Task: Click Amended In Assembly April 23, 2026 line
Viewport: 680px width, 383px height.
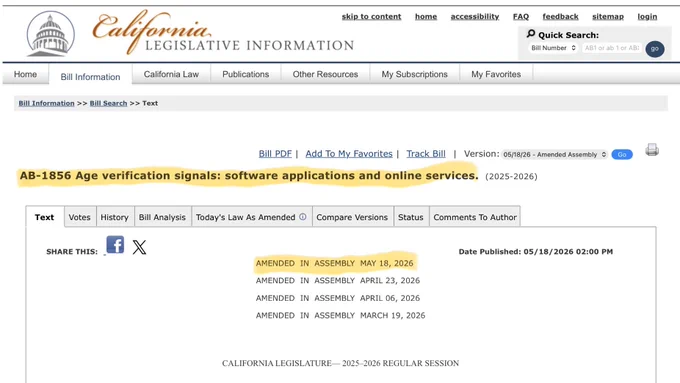Action: 338,281
